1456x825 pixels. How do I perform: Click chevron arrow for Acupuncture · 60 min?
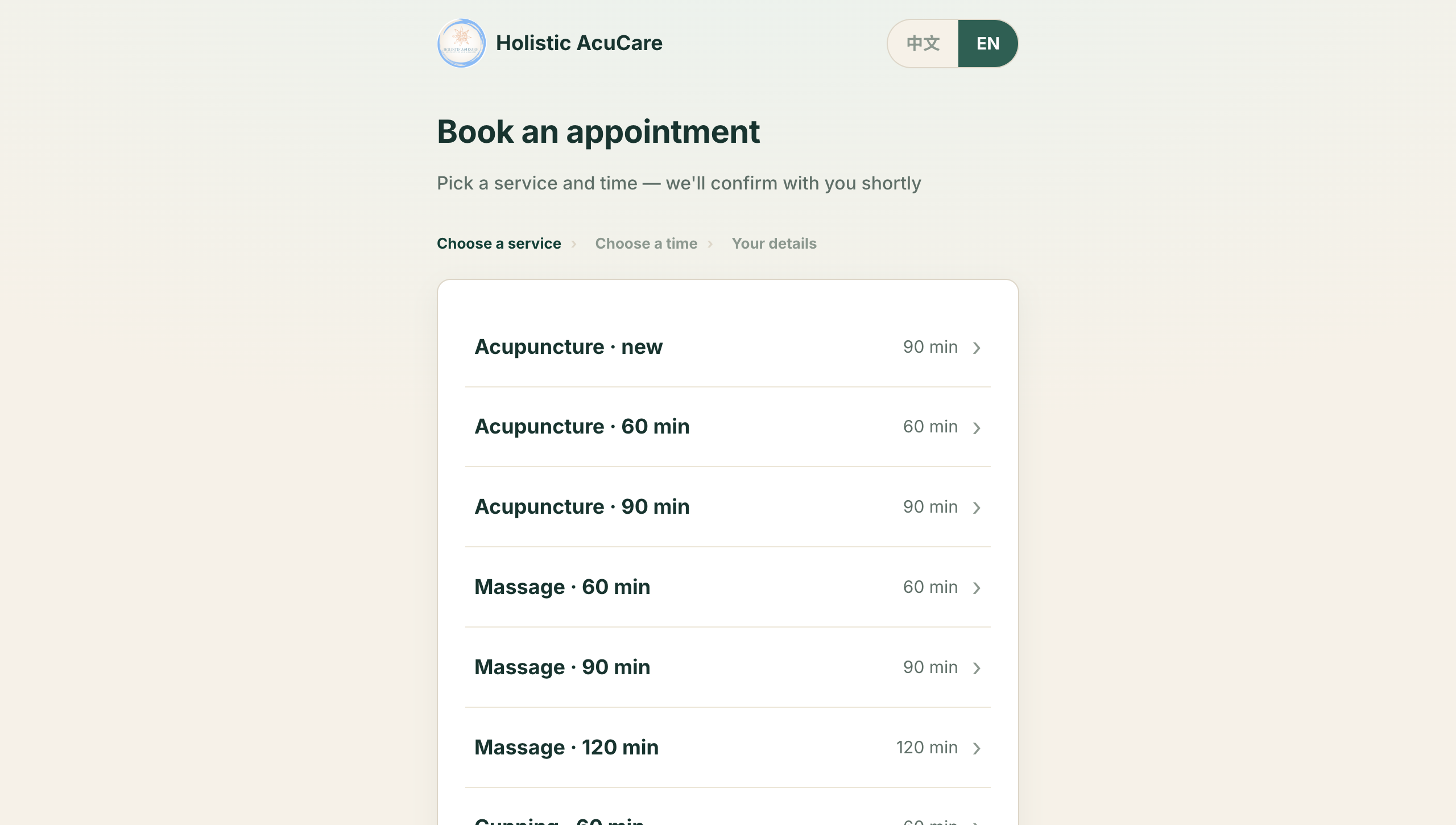tap(977, 428)
